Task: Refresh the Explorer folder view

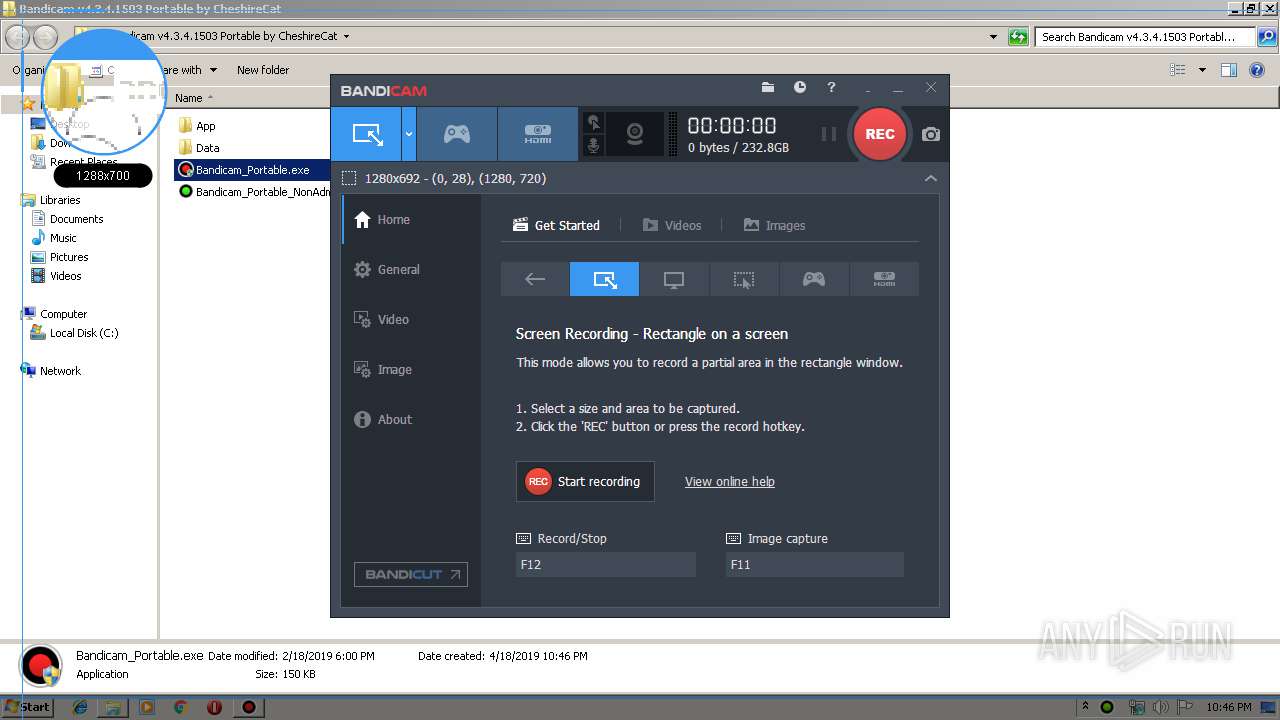Action: (1018, 37)
